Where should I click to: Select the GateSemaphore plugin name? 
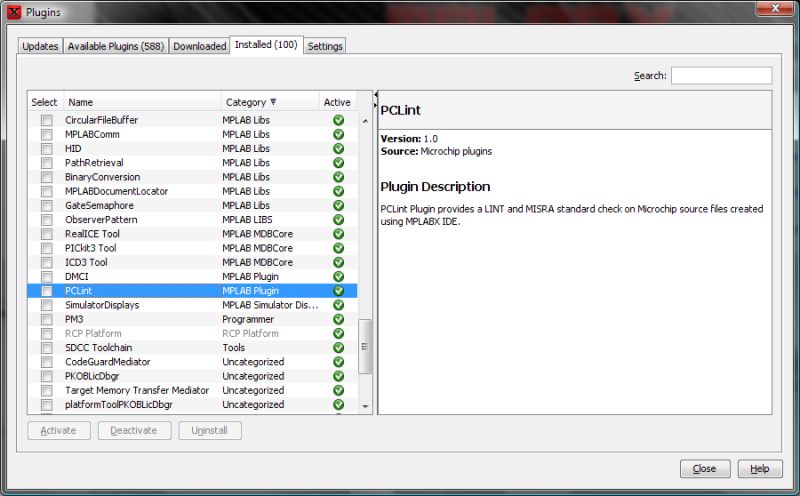click(x=99, y=206)
